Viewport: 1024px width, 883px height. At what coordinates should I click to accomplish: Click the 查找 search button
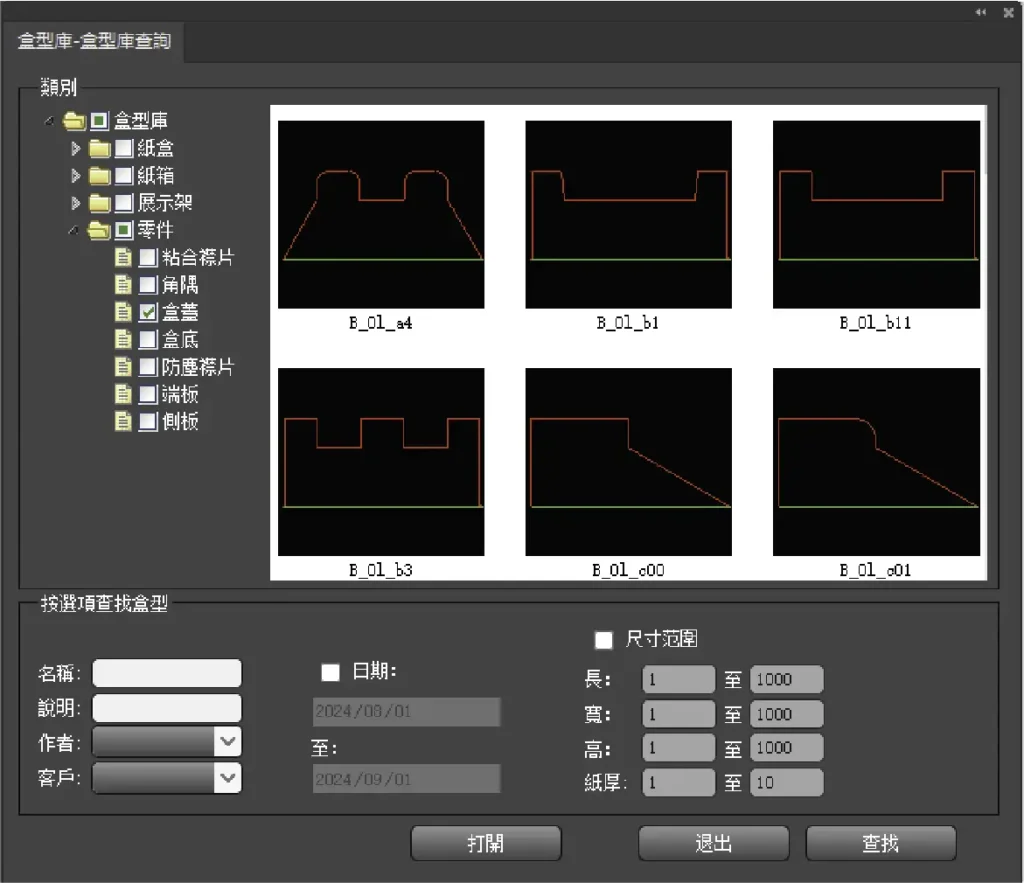pyautogui.click(x=880, y=843)
